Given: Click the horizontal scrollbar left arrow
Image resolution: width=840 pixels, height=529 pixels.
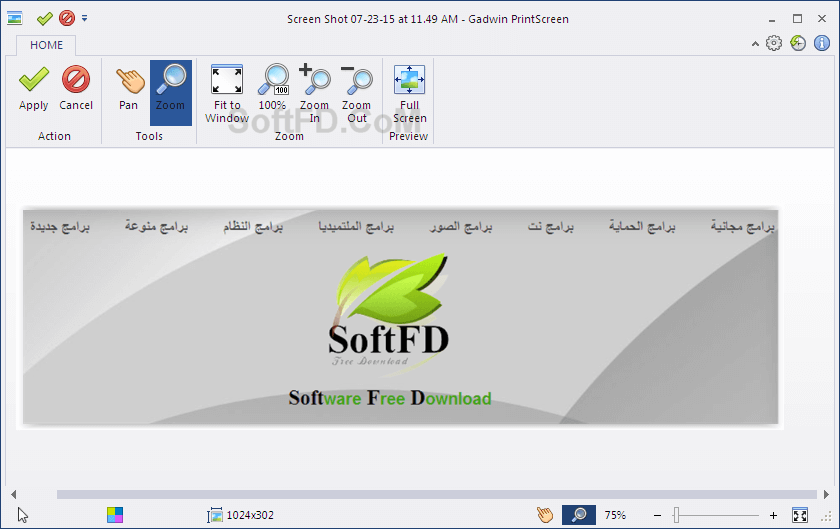Looking at the screenshot, I should click(13, 494).
